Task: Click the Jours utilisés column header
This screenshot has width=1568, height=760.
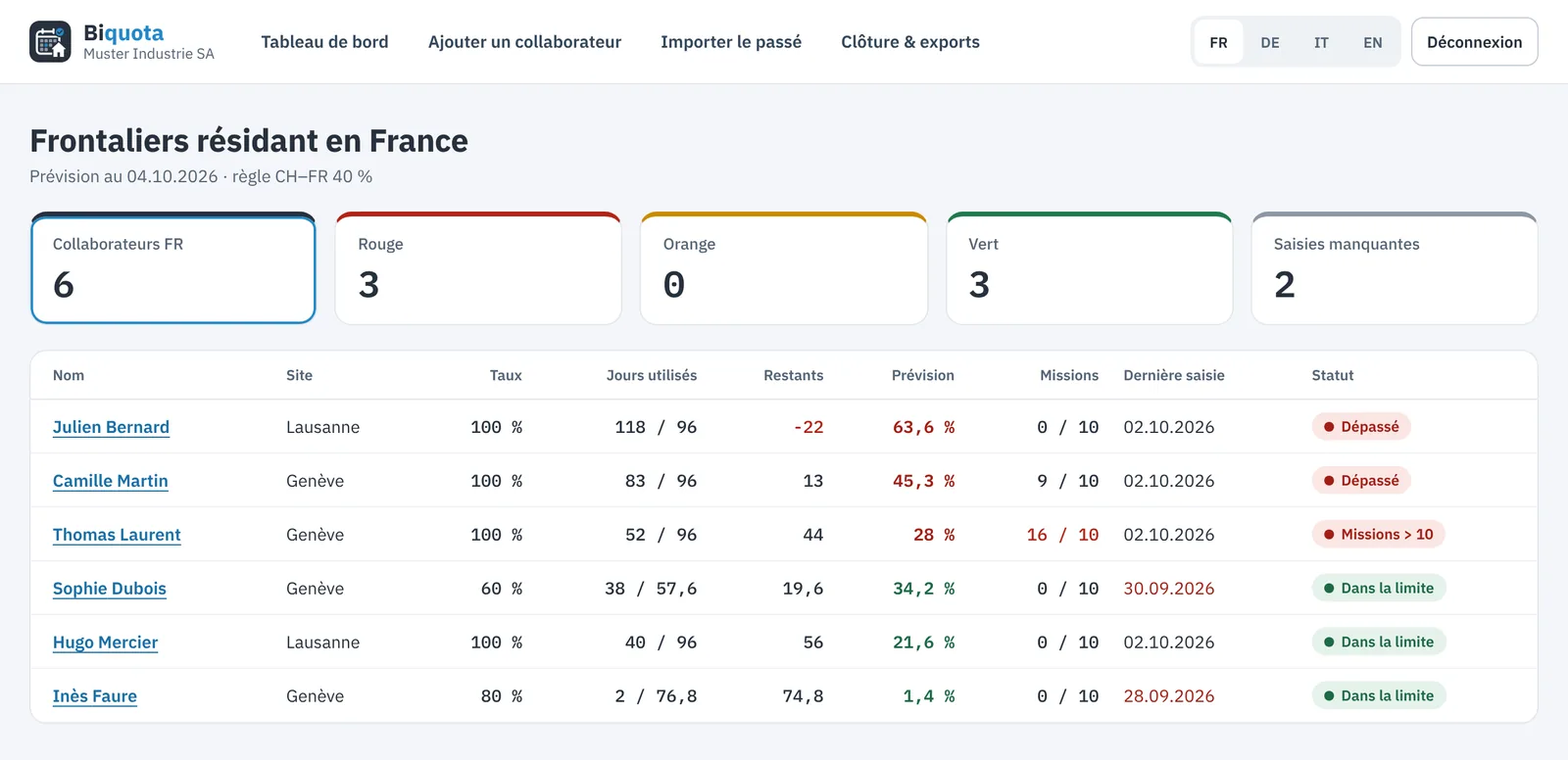Action: pos(652,375)
